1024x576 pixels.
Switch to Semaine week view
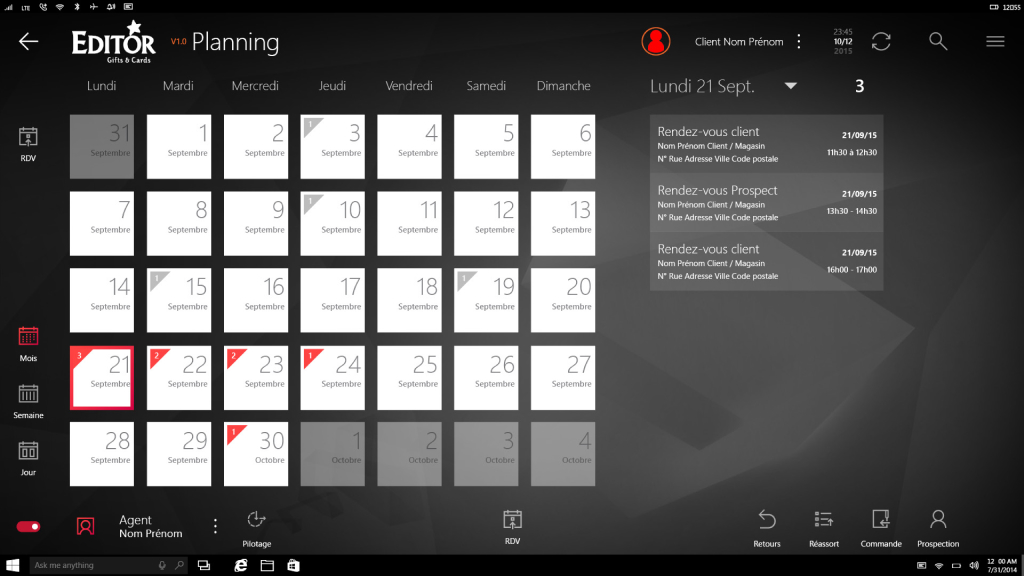tap(28, 399)
